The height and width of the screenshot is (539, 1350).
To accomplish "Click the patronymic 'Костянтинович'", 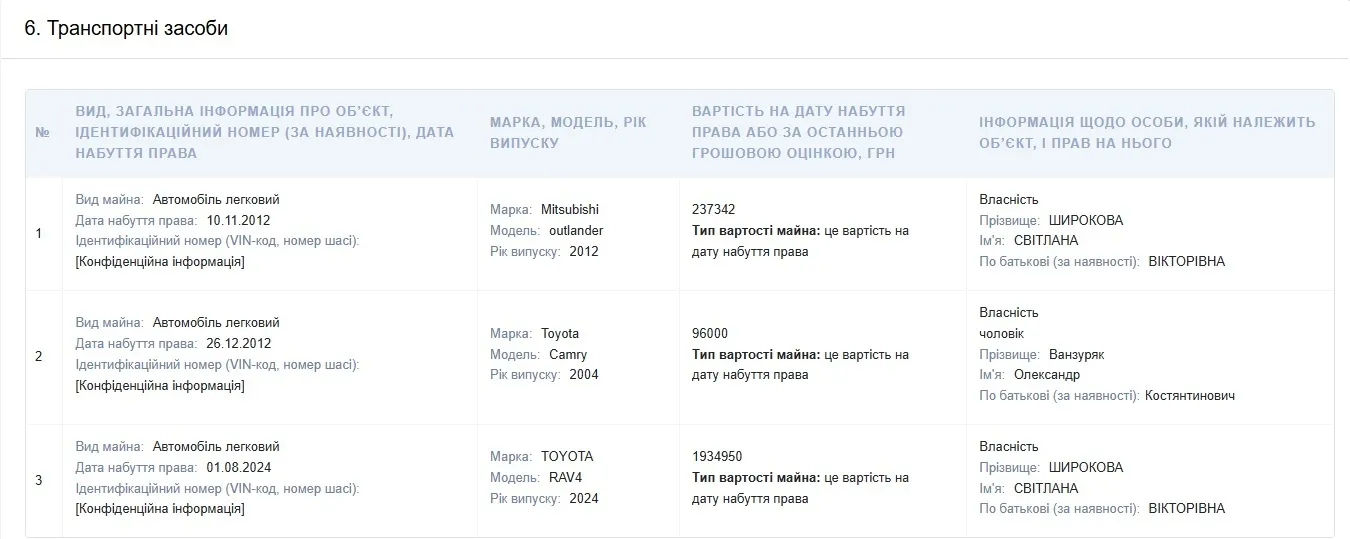I will point(1190,396).
